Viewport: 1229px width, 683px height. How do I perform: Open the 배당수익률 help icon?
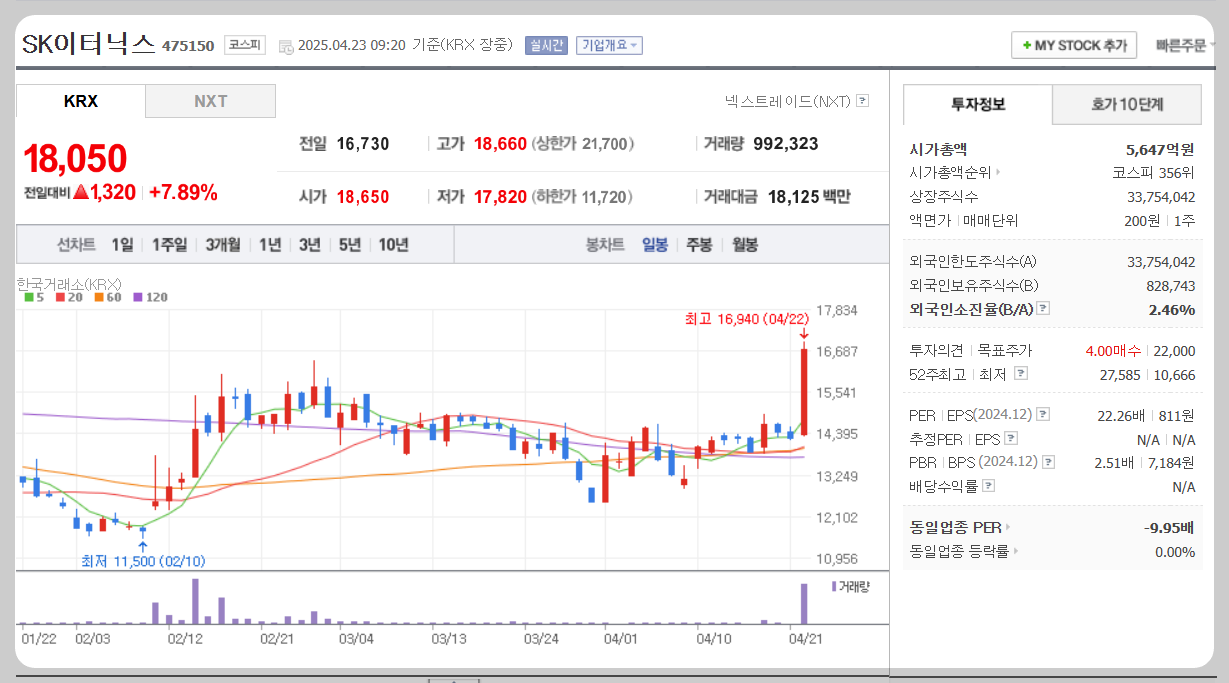(989, 484)
